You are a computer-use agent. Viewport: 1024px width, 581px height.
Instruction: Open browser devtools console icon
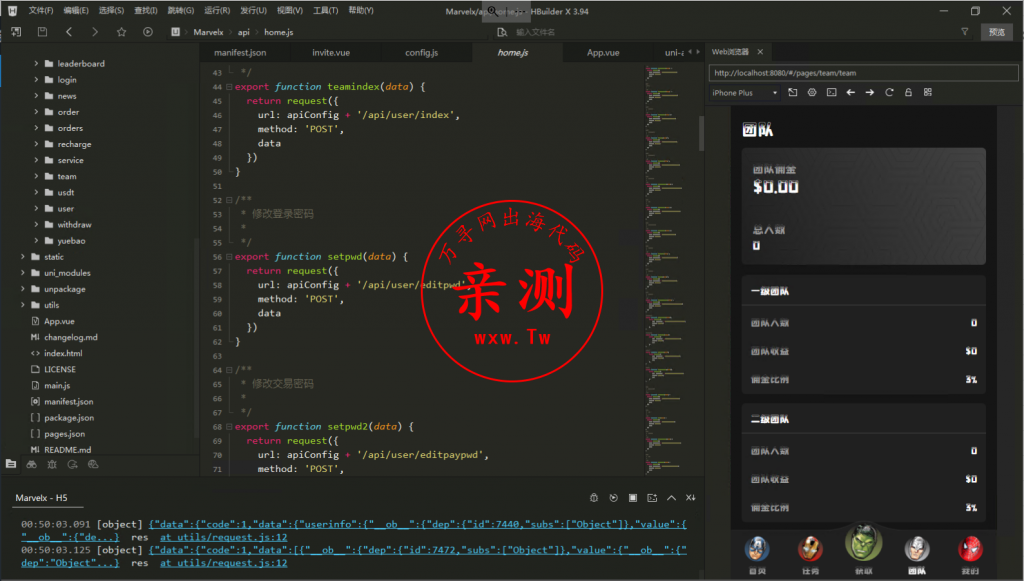[830, 93]
